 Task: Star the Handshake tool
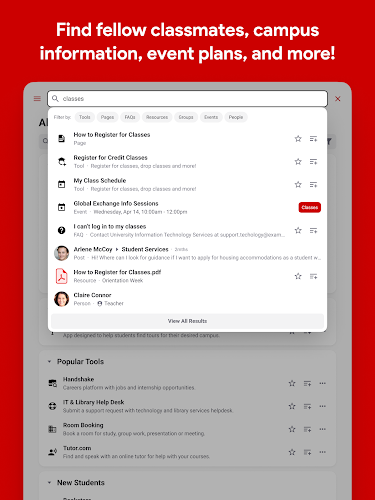click(292, 383)
